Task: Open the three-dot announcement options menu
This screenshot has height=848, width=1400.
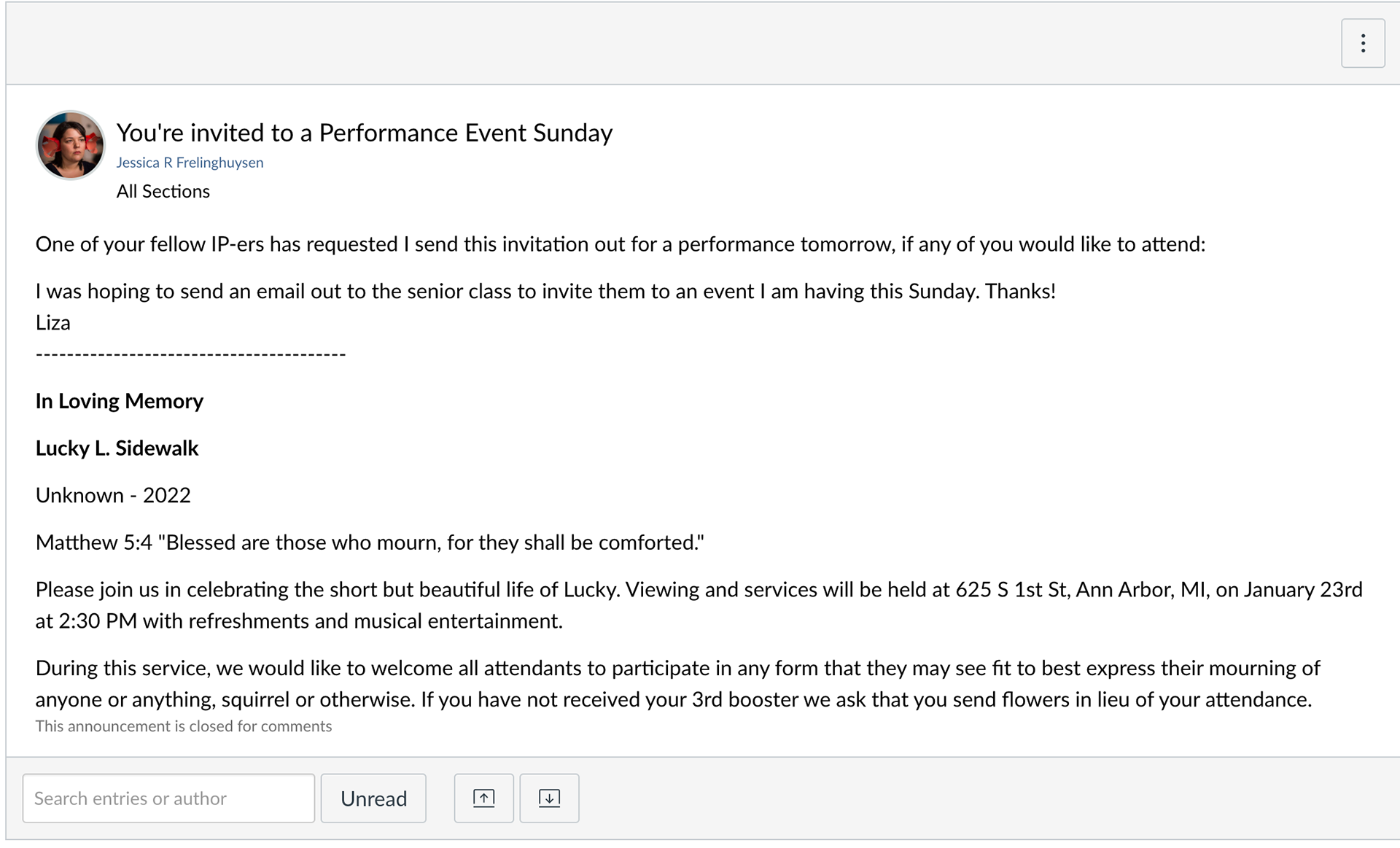Action: 1363,44
